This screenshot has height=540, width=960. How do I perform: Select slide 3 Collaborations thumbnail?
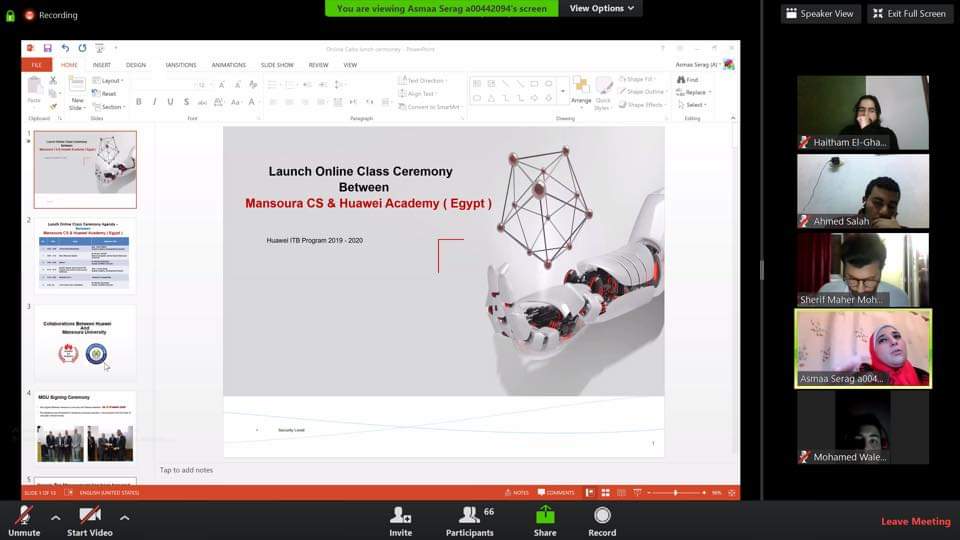(85, 343)
